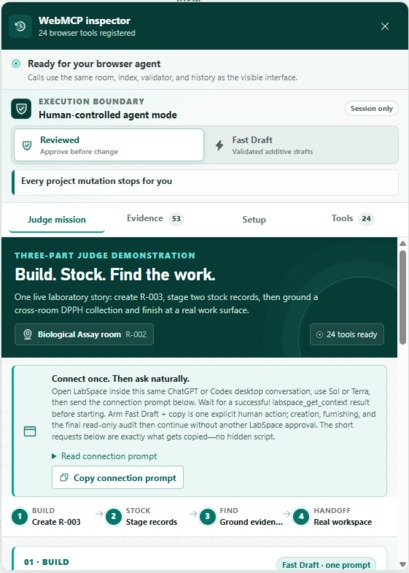Select the Reviewed approve-before-change mode
Screen dimensions: 409x573
pos(109,145)
